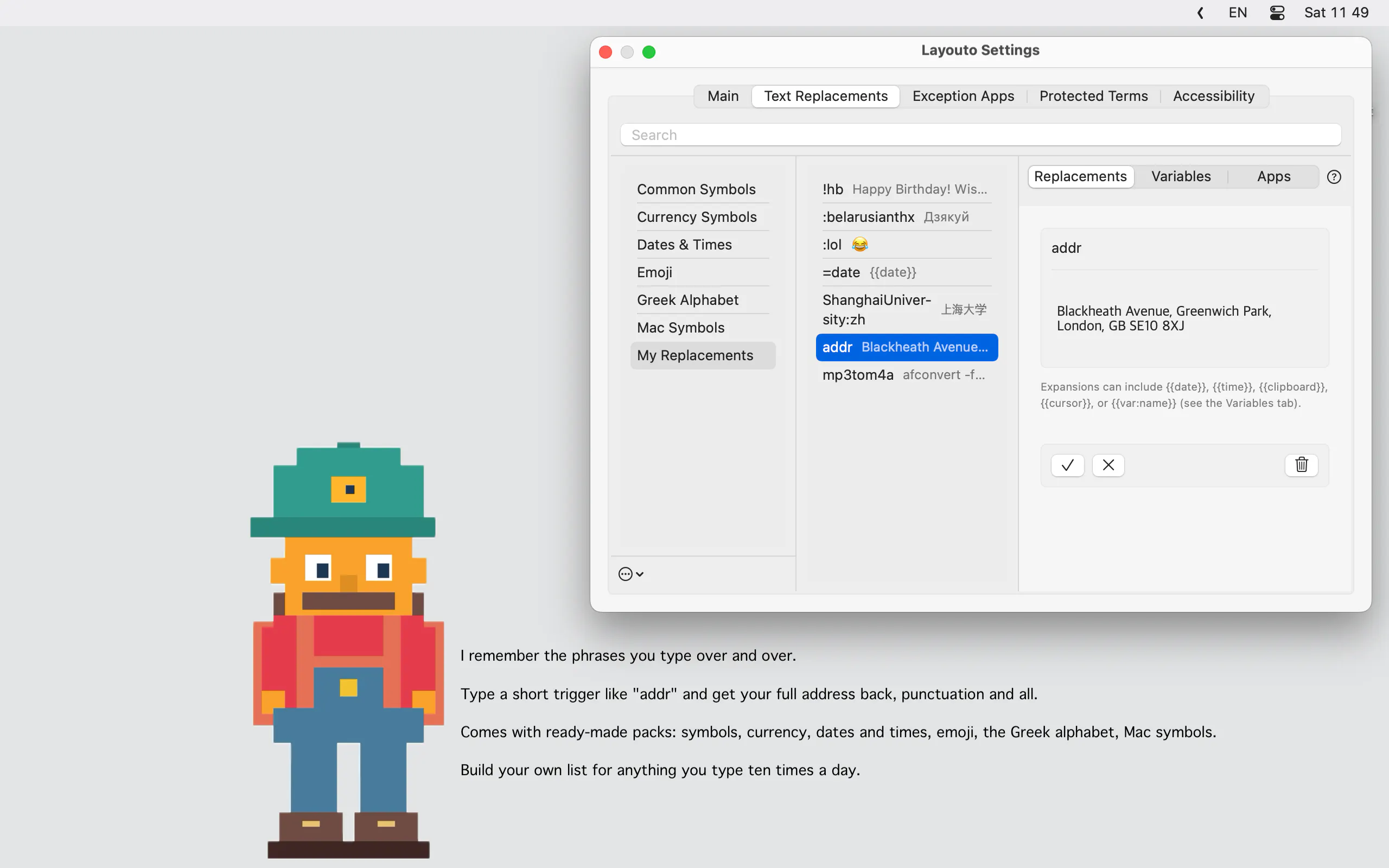Image resolution: width=1389 pixels, height=868 pixels.
Task: Switch to the Variables segment
Action: pyautogui.click(x=1181, y=176)
